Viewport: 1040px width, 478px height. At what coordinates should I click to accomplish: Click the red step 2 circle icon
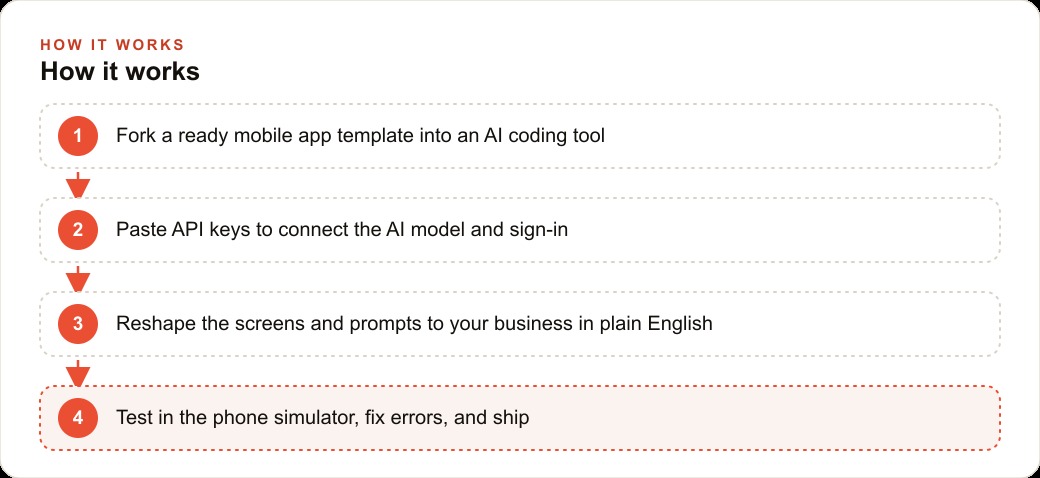click(x=78, y=230)
